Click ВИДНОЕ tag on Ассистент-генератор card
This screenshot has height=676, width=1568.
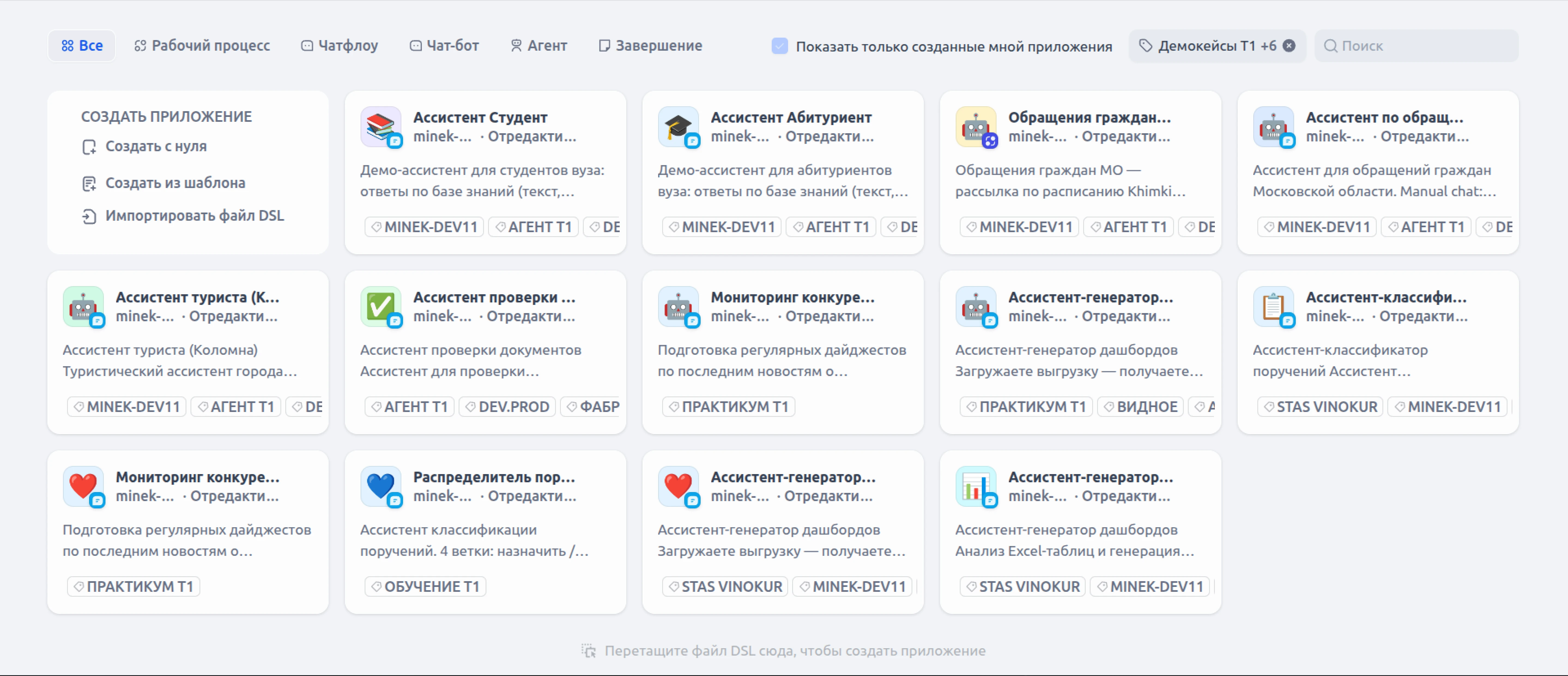click(x=1140, y=407)
